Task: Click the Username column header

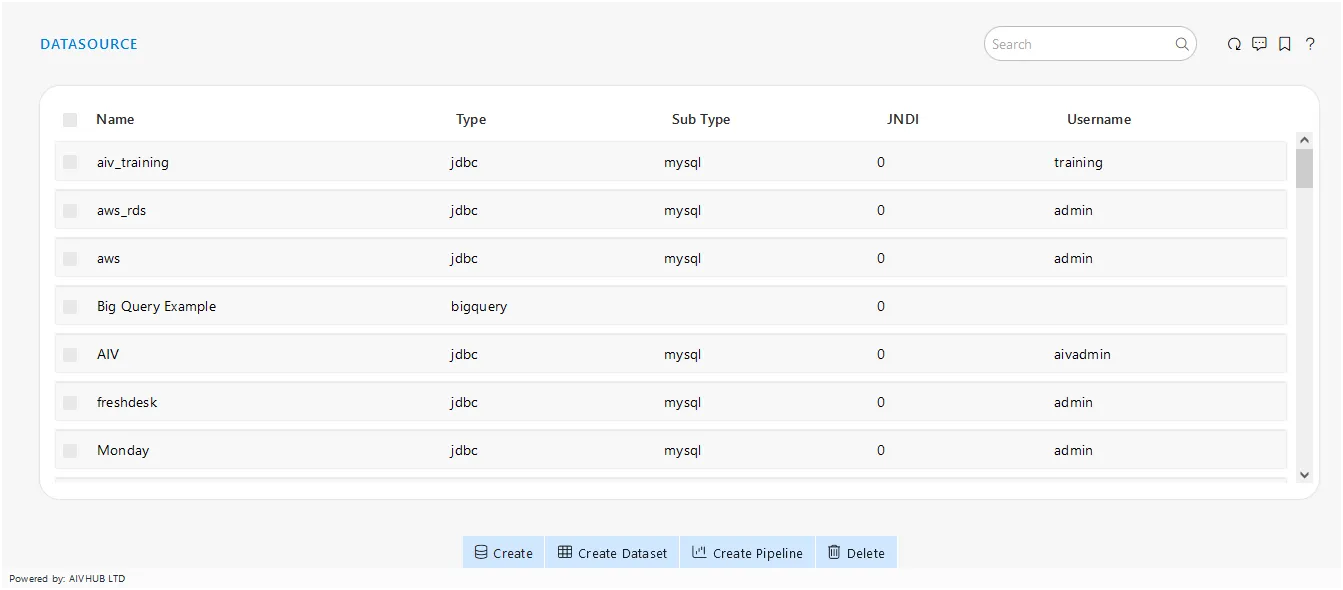Action: point(1099,119)
